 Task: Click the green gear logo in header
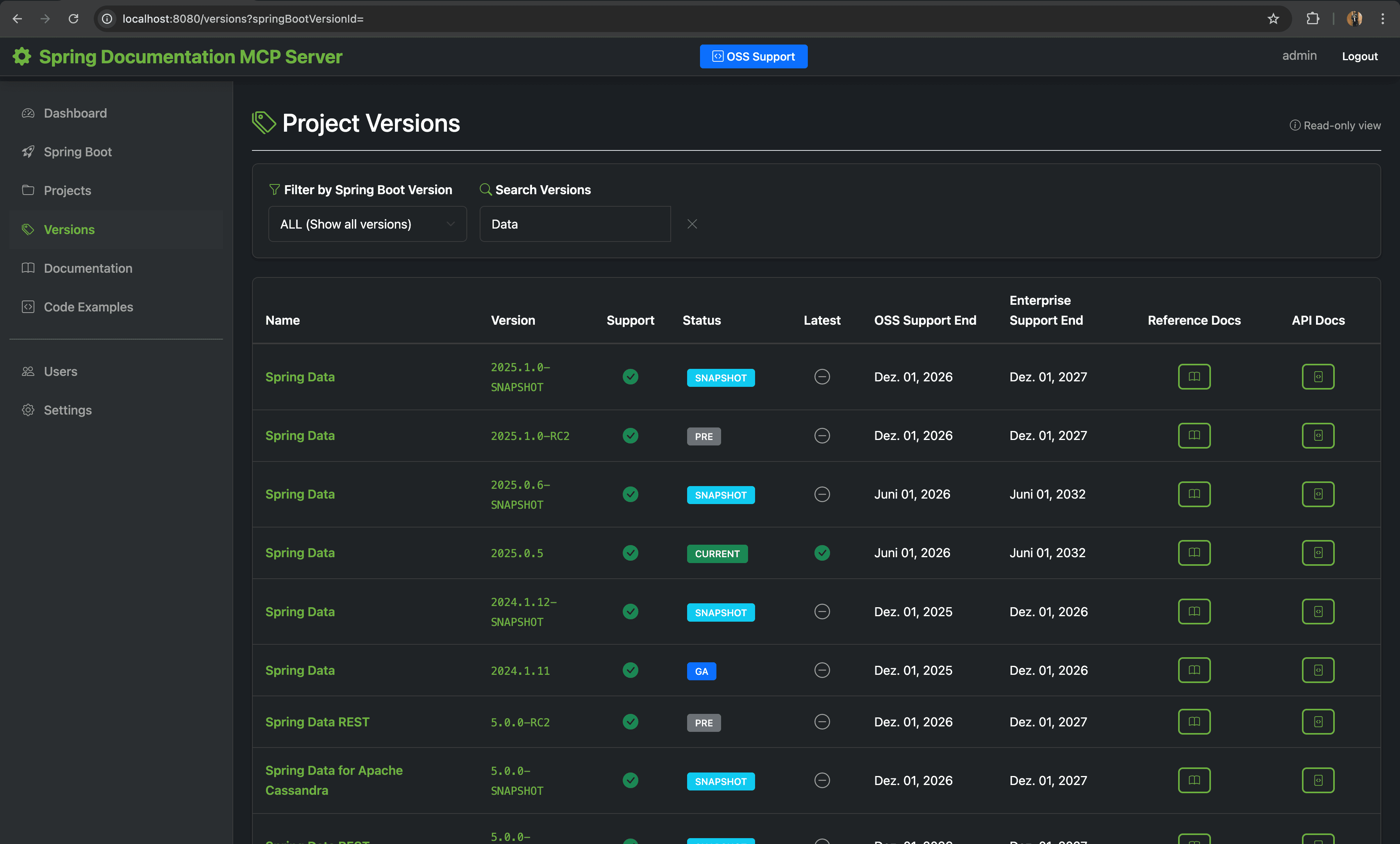tap(22, 56)
